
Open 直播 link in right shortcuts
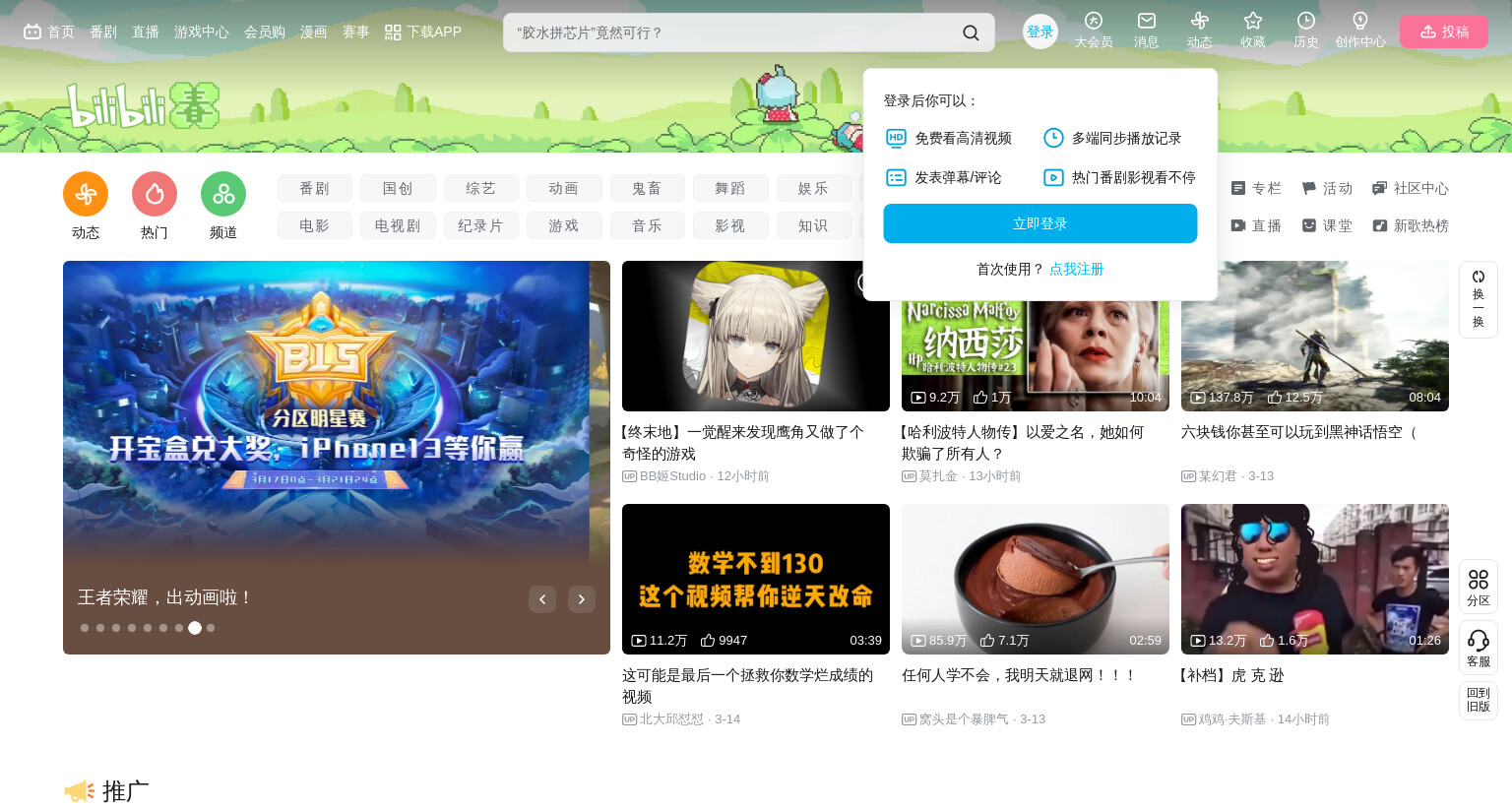pyautogui.click(x=1256, y=225)
